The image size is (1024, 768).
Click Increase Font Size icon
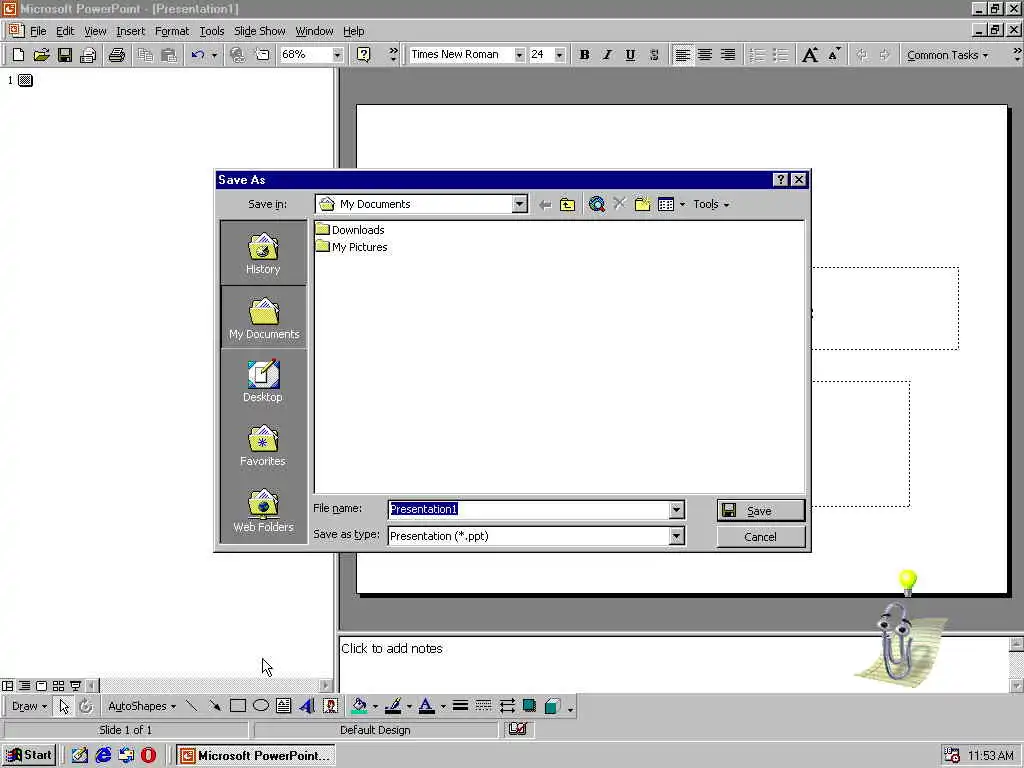pos(810,55)
